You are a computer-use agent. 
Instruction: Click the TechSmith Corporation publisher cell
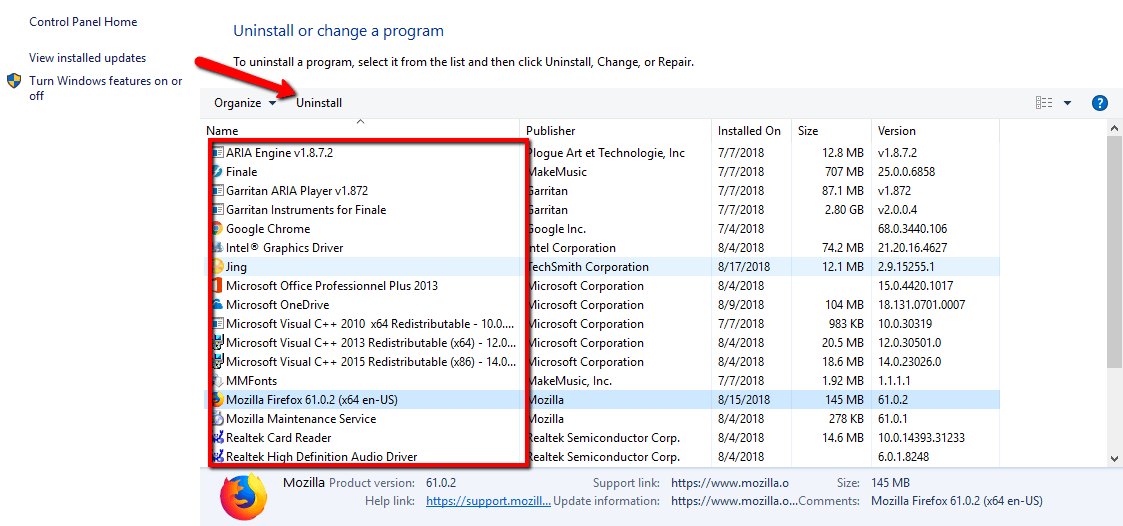[x=587, y=267]
